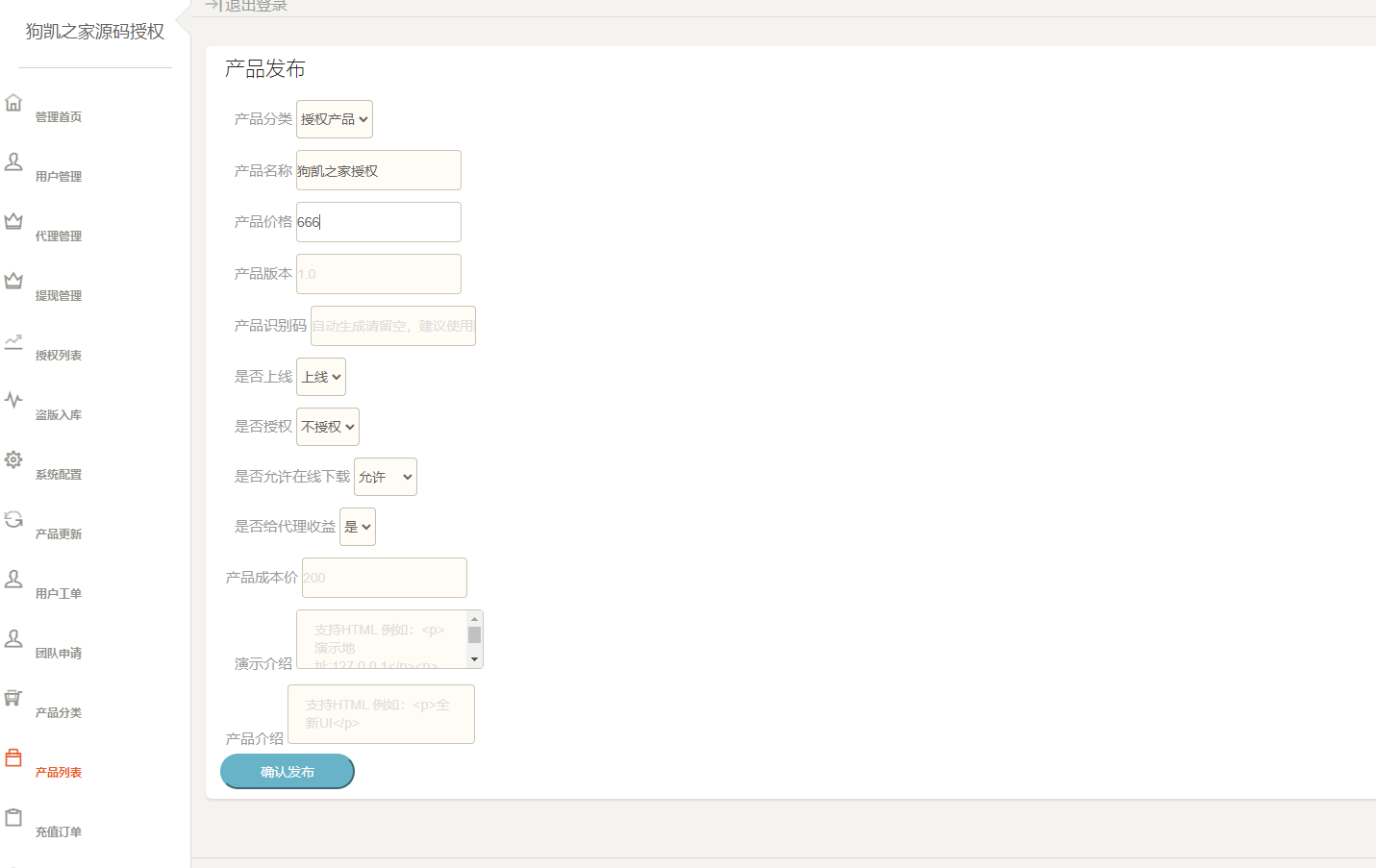Viewport: 1376px width, 868px height.
Task: Click the user icon beside 用户管理
Action: coord(13,162)
